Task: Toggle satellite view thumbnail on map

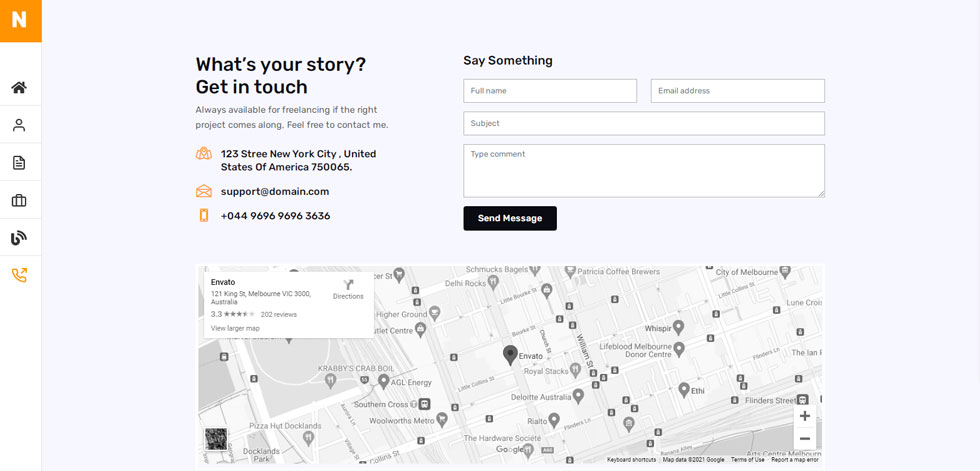Action: [216, 439]
